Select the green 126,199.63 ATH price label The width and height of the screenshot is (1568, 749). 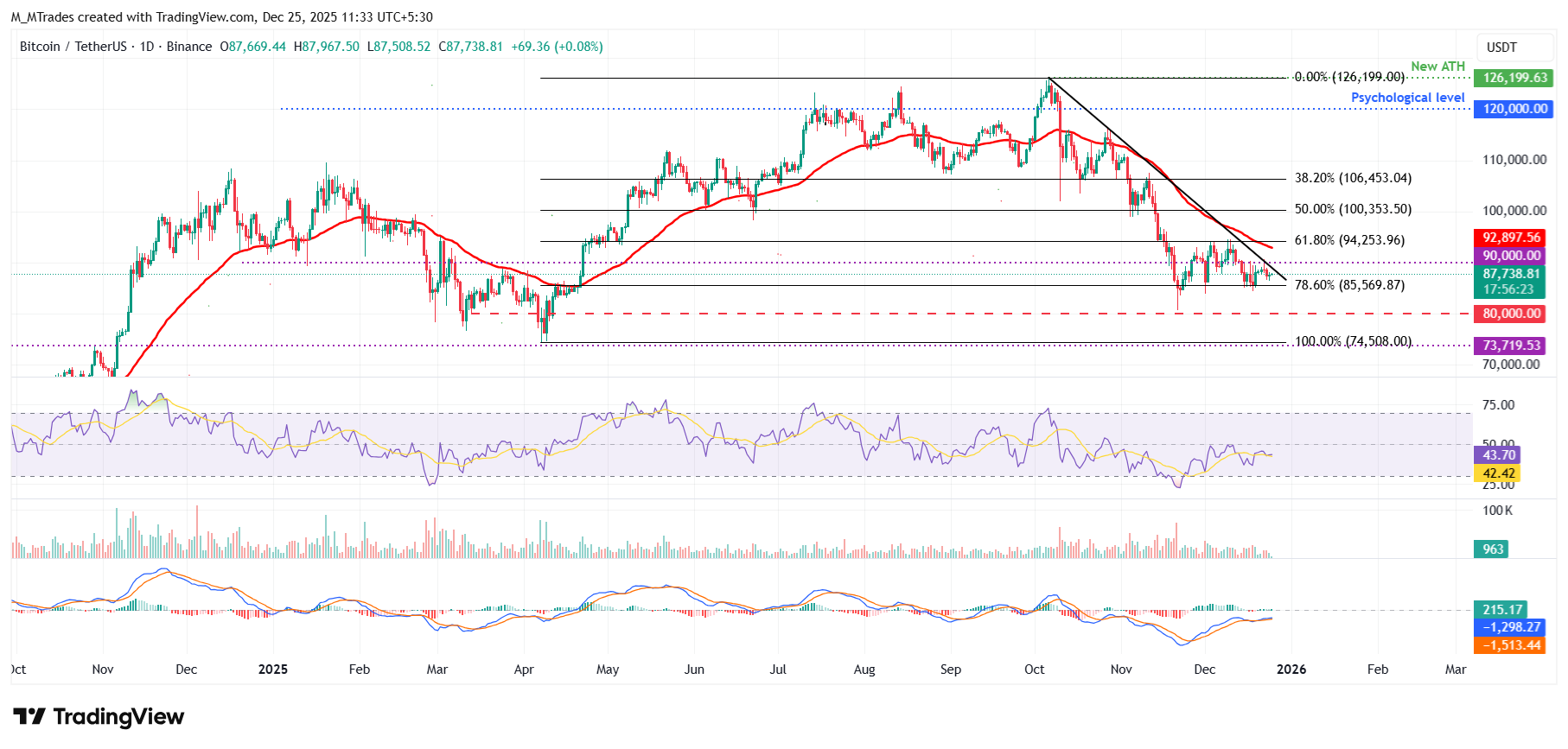[x=1514, y=78]
